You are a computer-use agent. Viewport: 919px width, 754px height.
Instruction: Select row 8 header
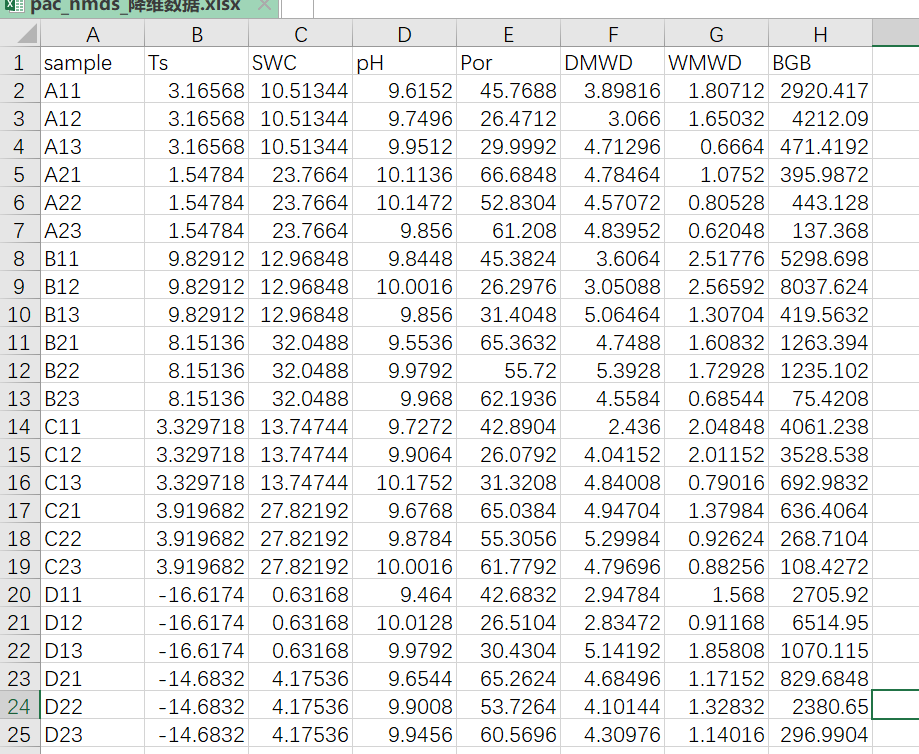click(19, 258)
